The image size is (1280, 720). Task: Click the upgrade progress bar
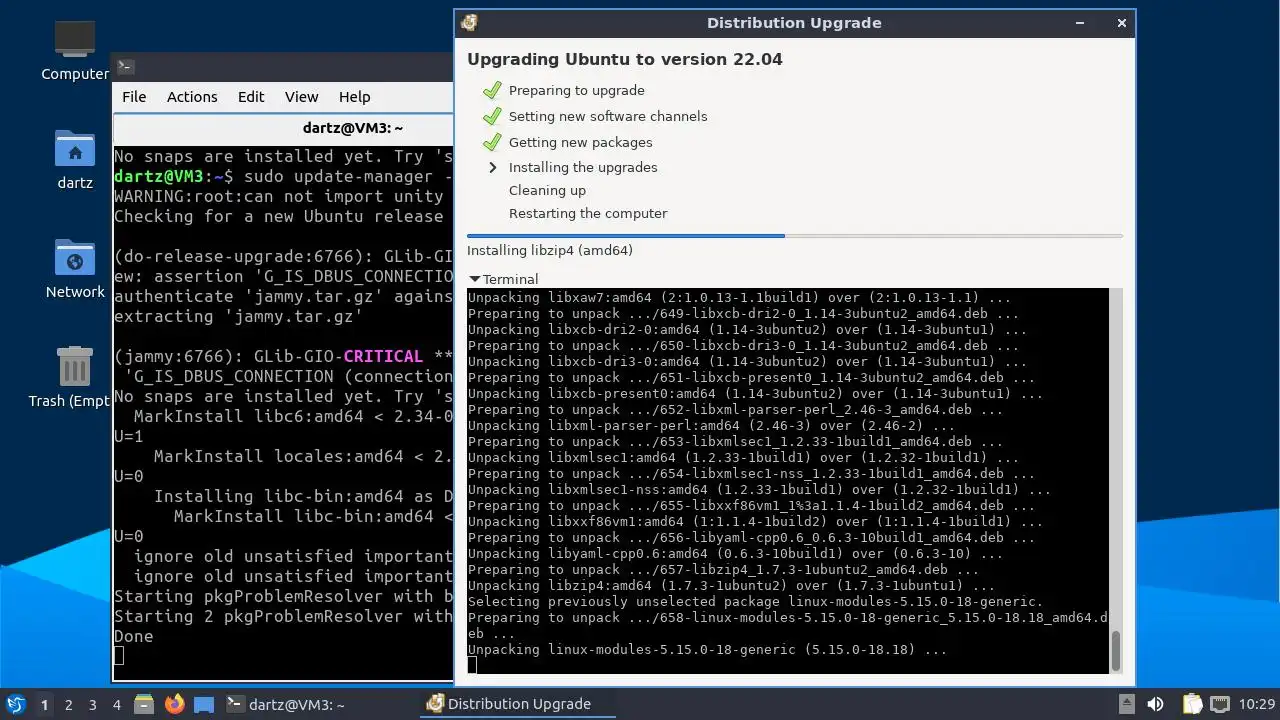[x=795, y=236]
